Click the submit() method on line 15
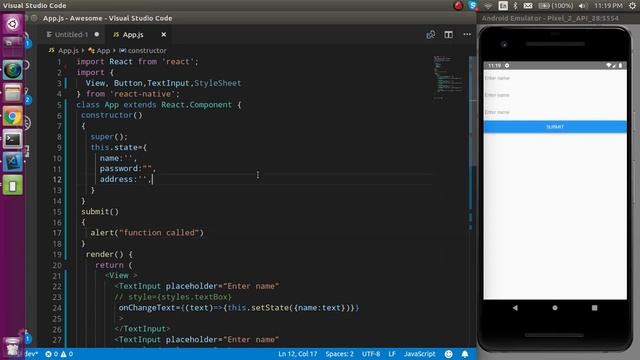The height and width of the screenshot is (360, 640). (100, 211)
